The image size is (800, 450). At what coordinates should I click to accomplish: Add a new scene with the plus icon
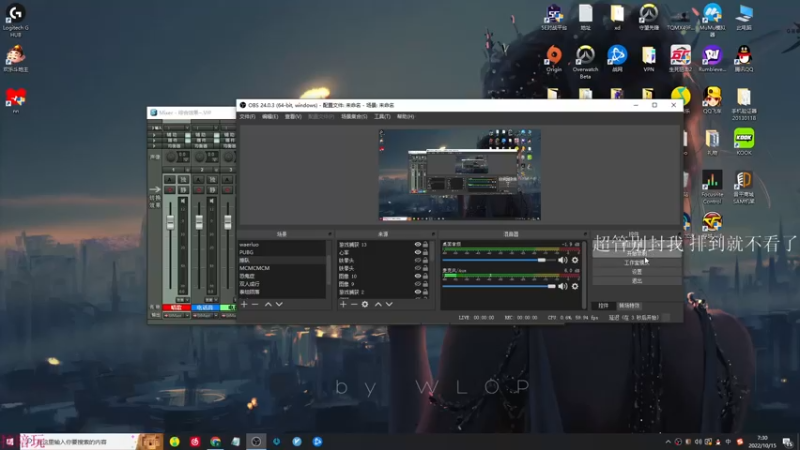pos(244,304)
